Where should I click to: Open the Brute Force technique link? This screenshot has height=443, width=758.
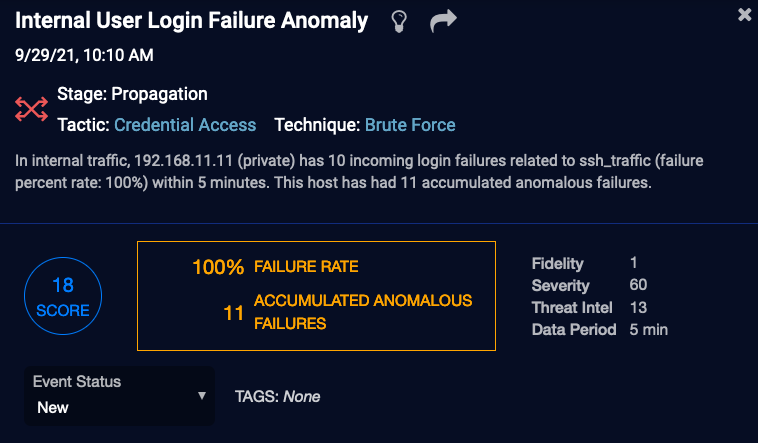coord(410,125)
